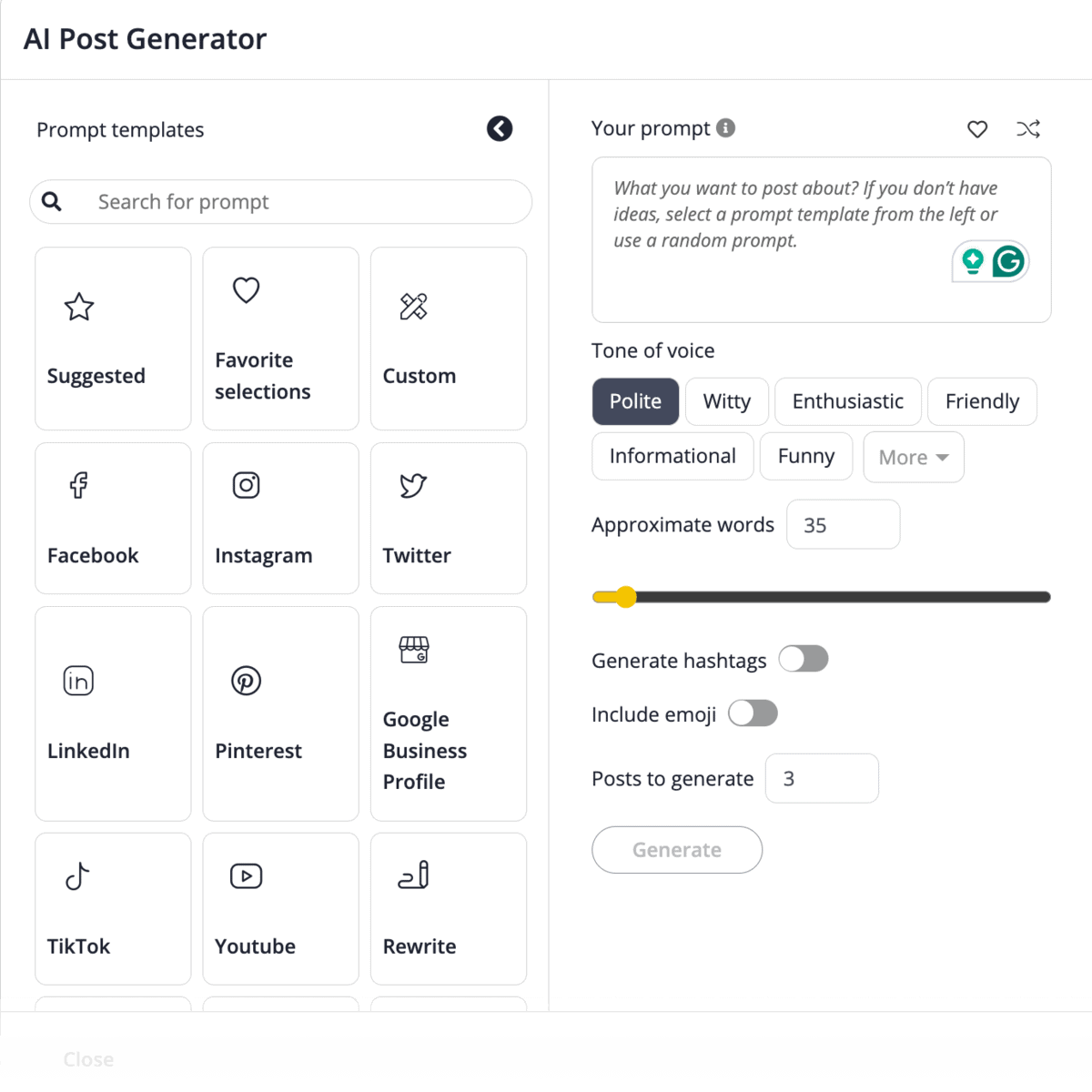Select the Witty tone
1092x1092 pixels.
pos(726,401)
